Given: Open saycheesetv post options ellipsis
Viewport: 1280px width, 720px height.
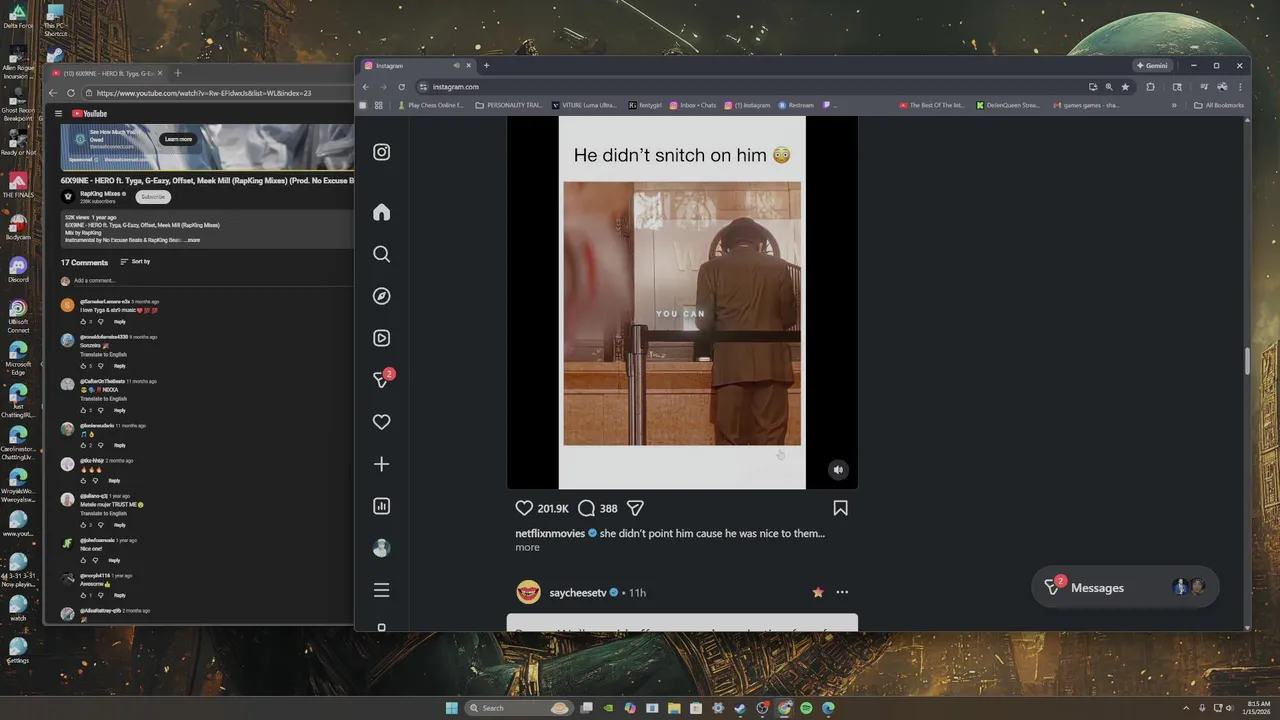Looking at the screenshot, I should pos(842,592).
